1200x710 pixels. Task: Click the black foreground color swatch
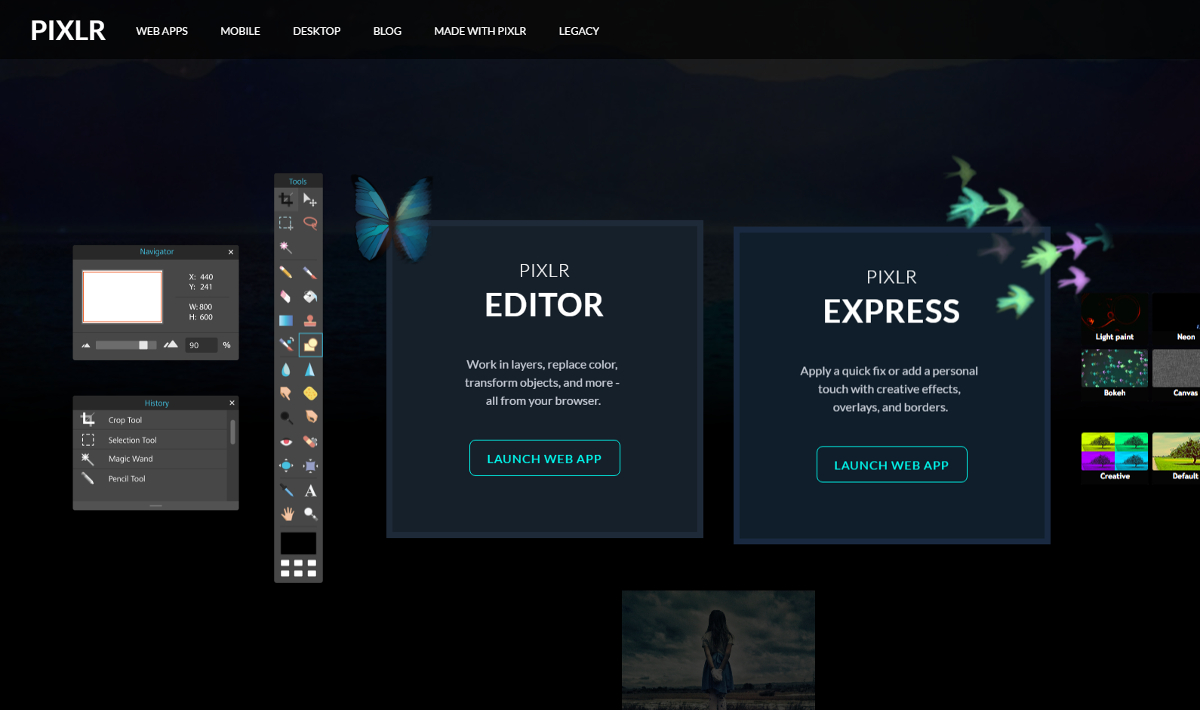[298, 543]
